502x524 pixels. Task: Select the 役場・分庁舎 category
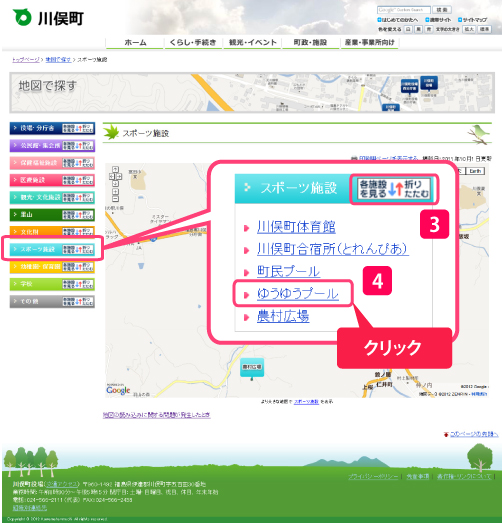pos(36,128)
